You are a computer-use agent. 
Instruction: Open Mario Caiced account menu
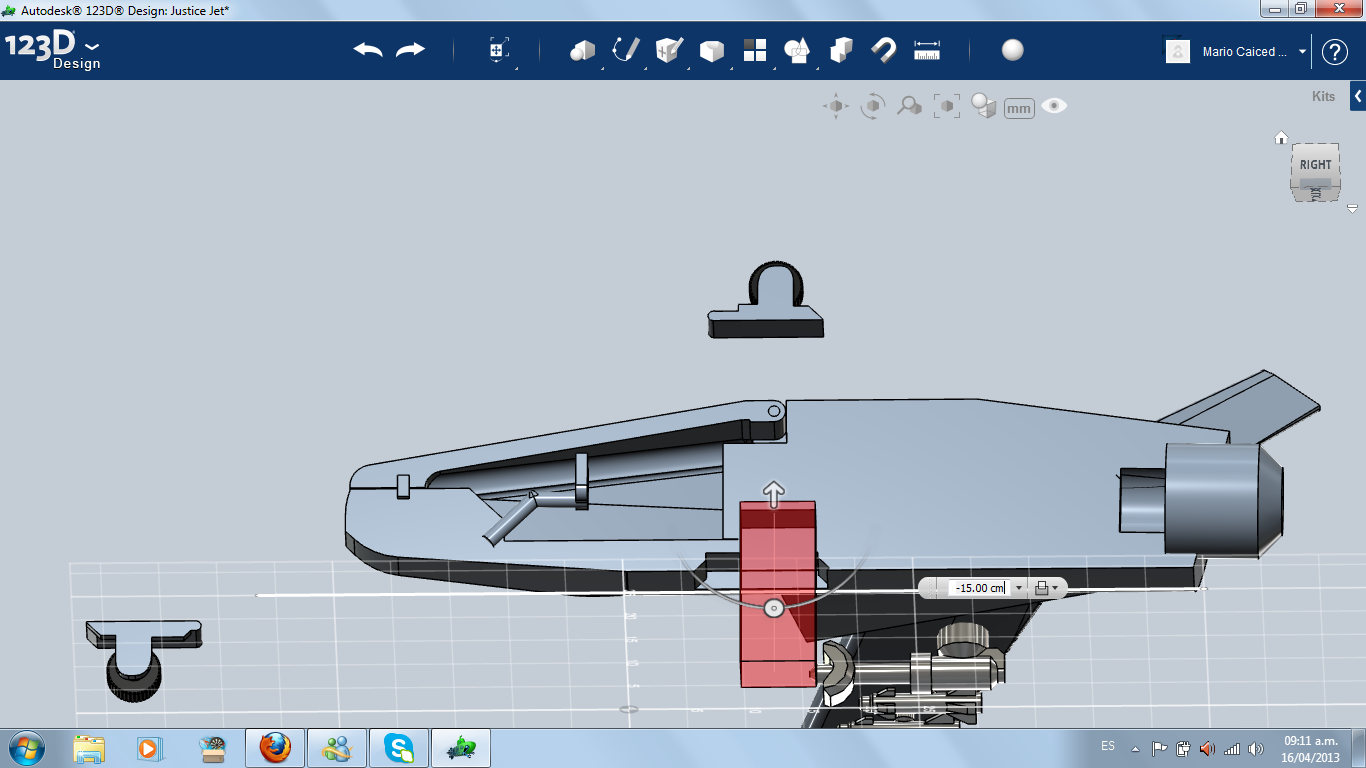(x=1255, y=51)
